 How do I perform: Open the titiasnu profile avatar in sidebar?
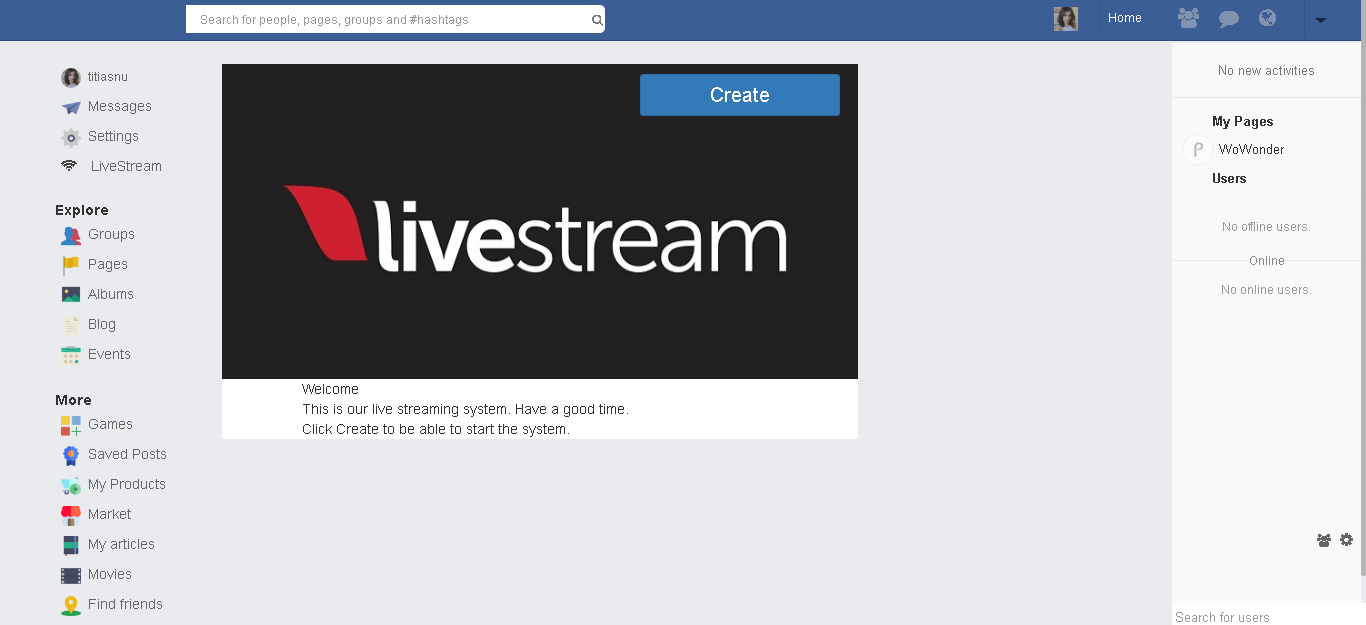pyautogui.click(x=70, y=77)
